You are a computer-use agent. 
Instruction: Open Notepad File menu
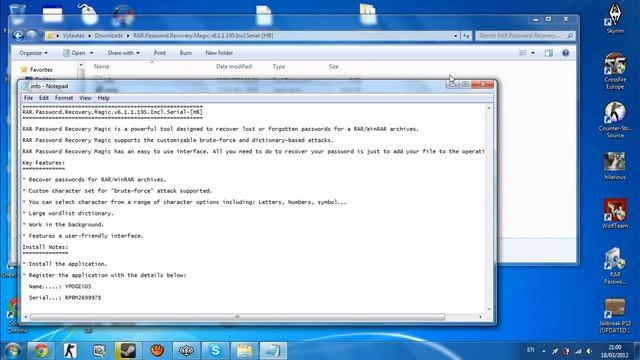(x=28, y=98)
